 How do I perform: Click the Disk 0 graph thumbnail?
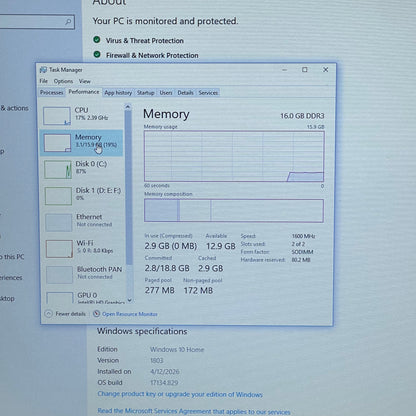click(58, 169)
